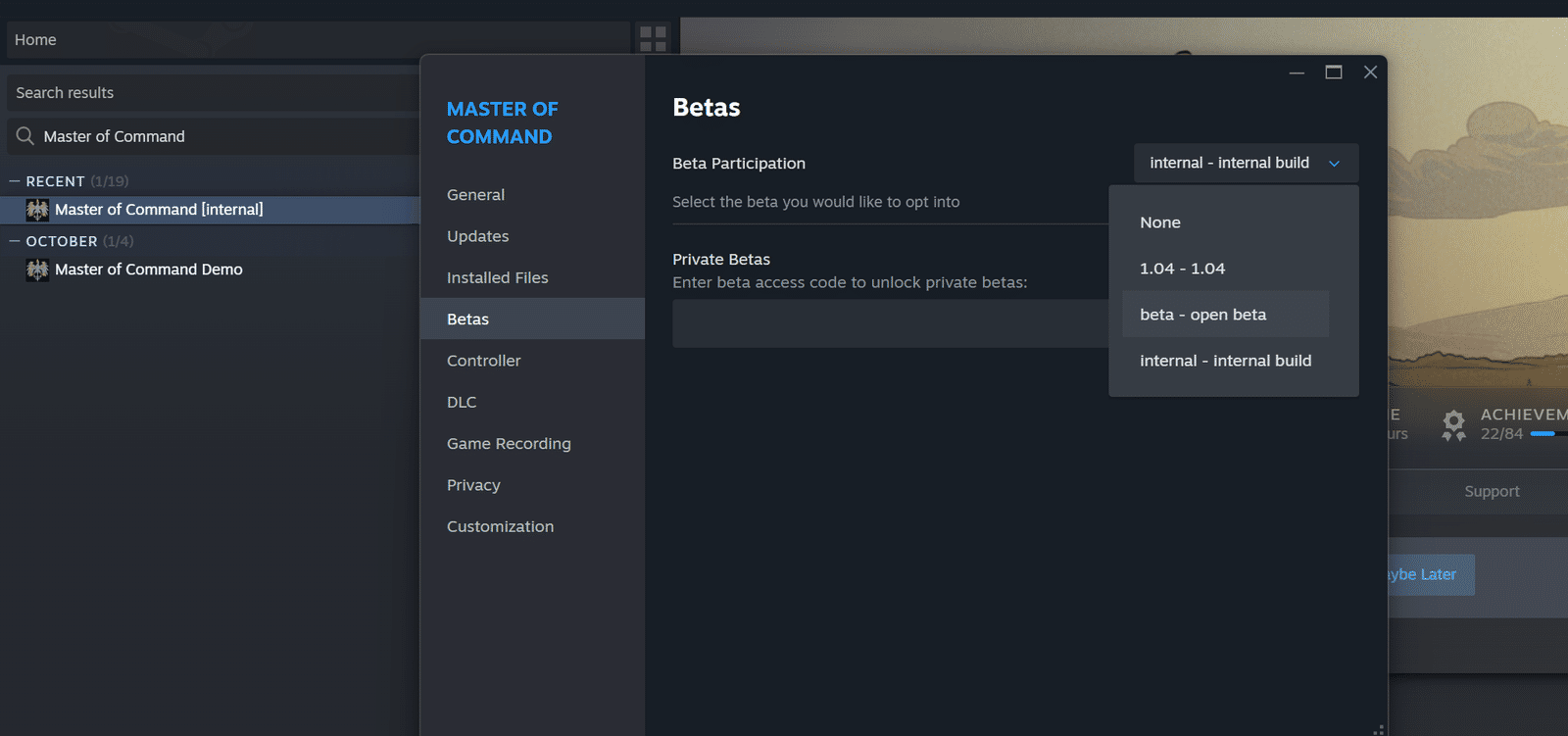Choose the 1.04 - 1.04 beta option
The height and width of the screenshot is (736, 1568).
coord(1226,269)
